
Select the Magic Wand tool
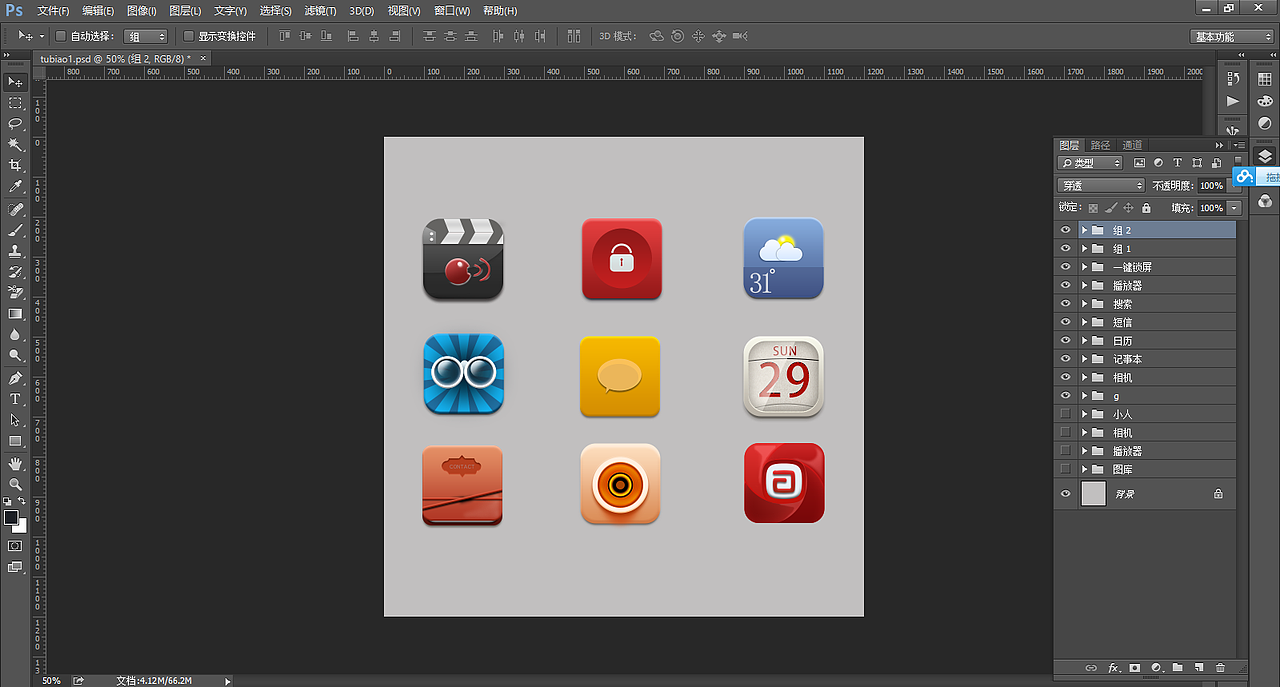coord(15,145)
